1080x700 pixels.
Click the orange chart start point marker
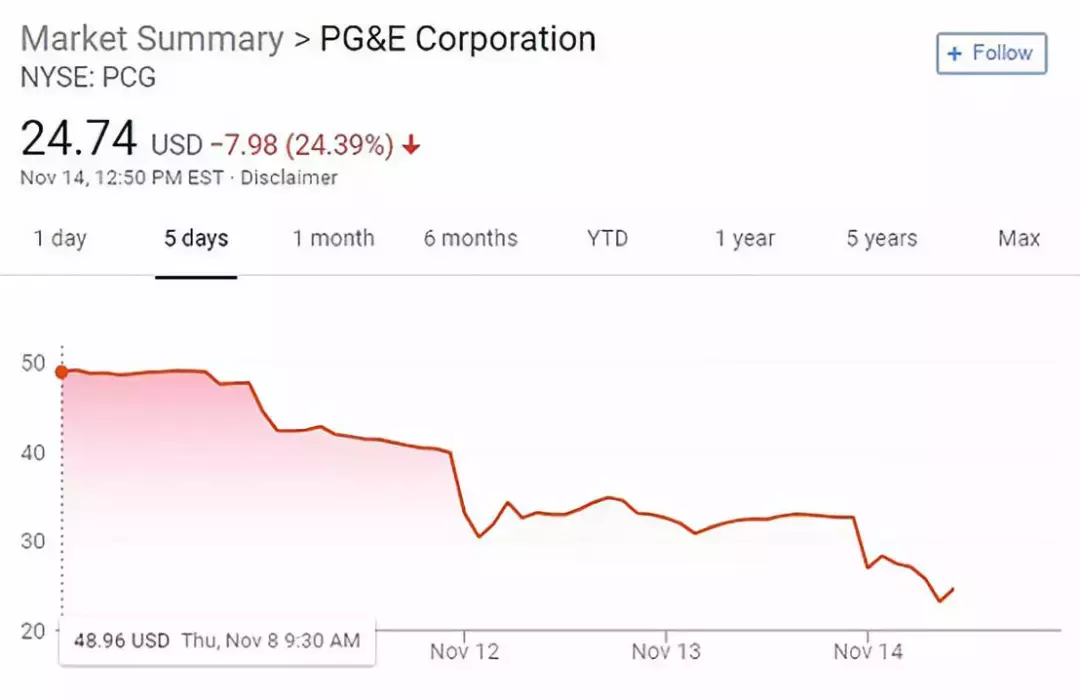point(62,372)
